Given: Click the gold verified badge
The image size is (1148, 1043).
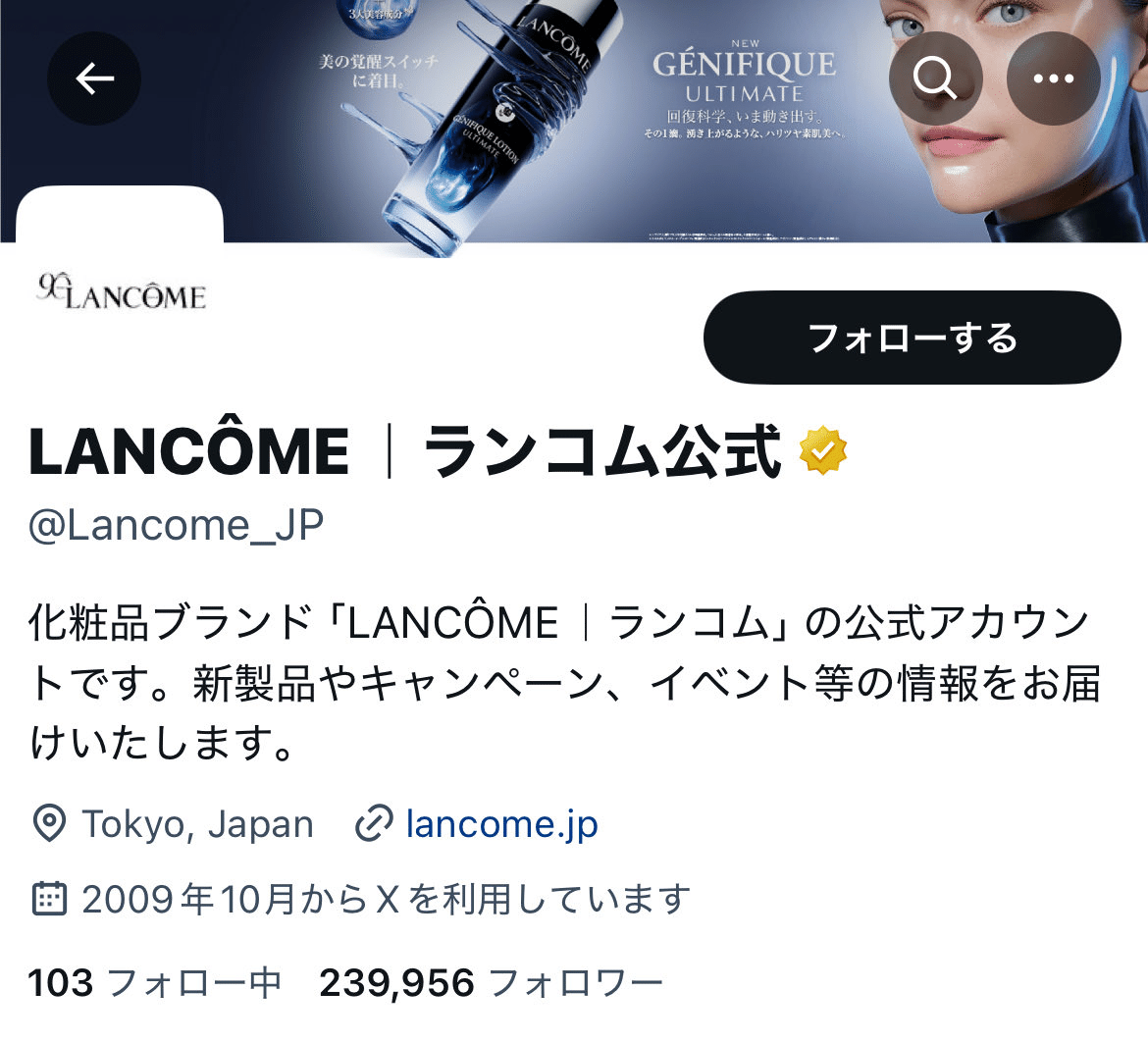Looking at the screenshot, I should tap(823, 450).
